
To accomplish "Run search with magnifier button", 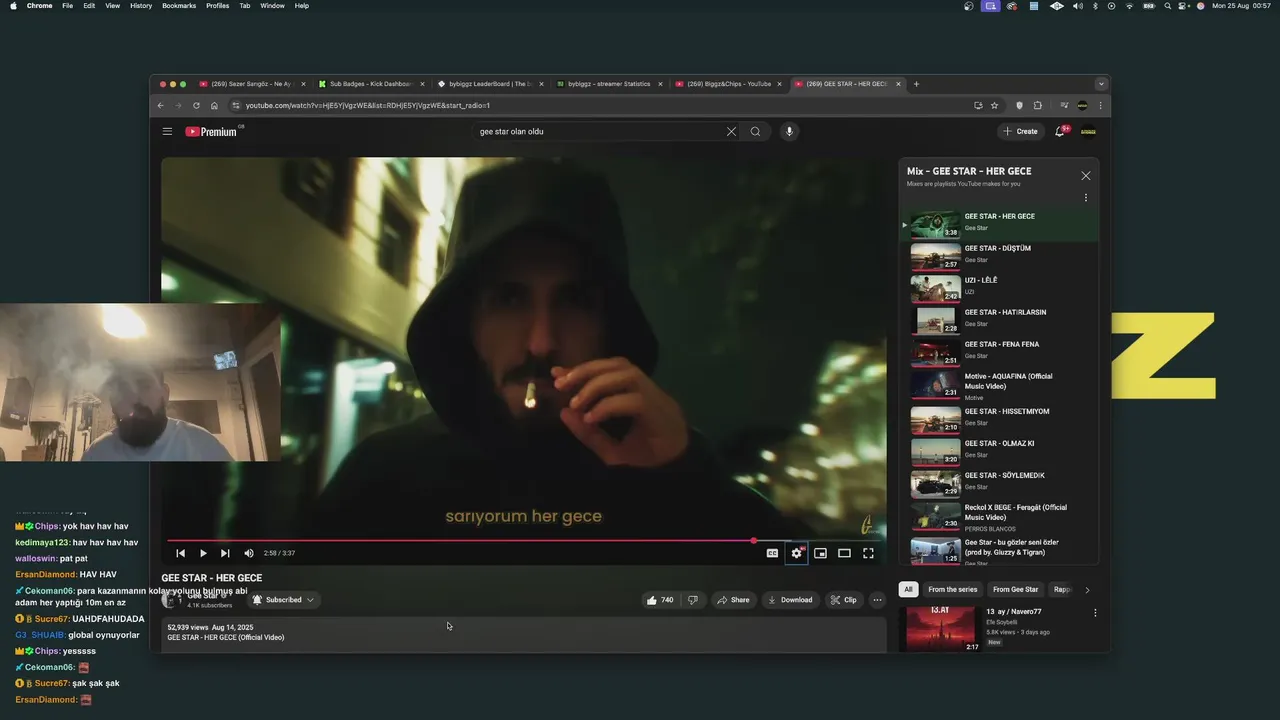I will click(755, 131).
